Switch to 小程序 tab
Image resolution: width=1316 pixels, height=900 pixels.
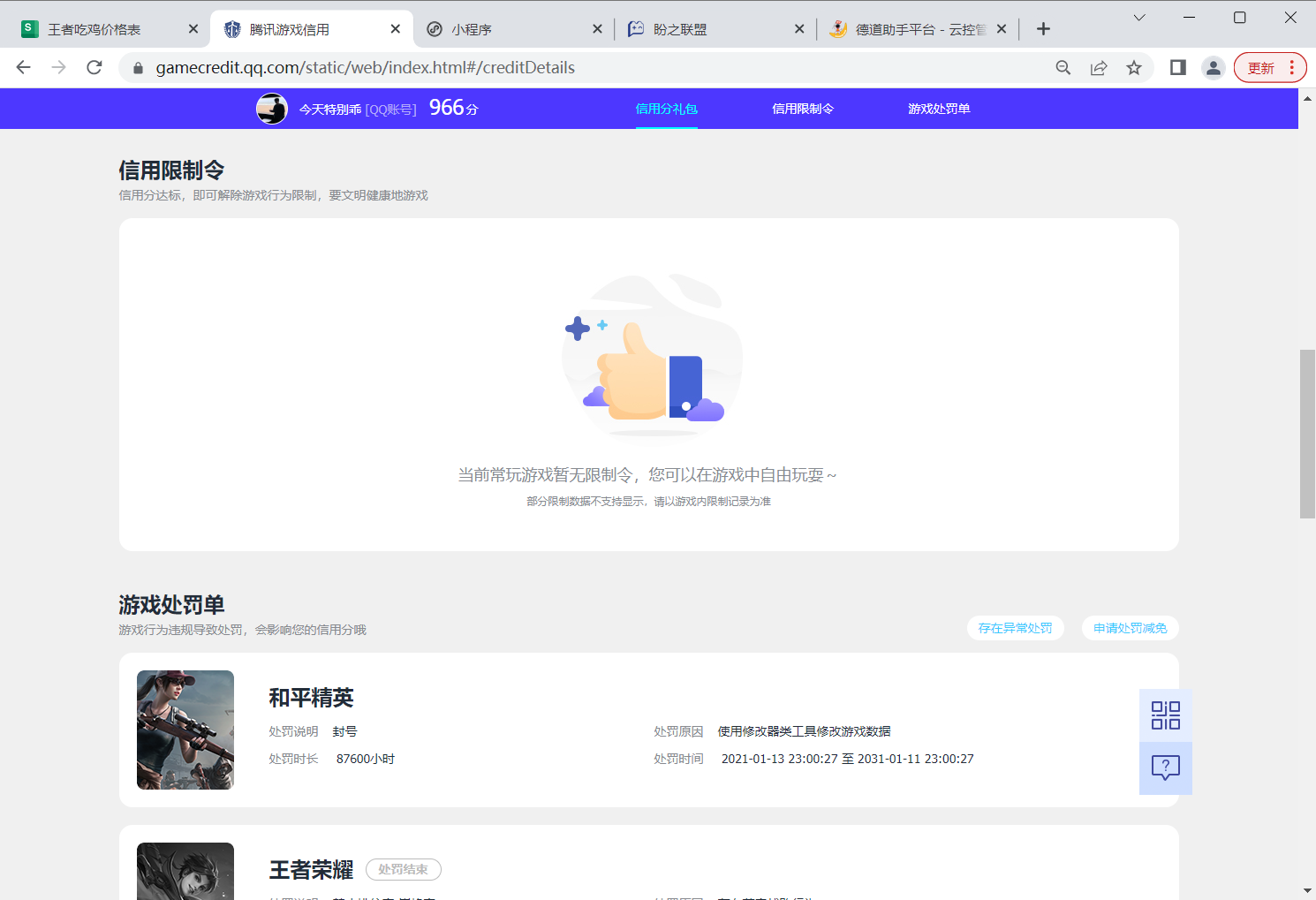coord(472,29)
